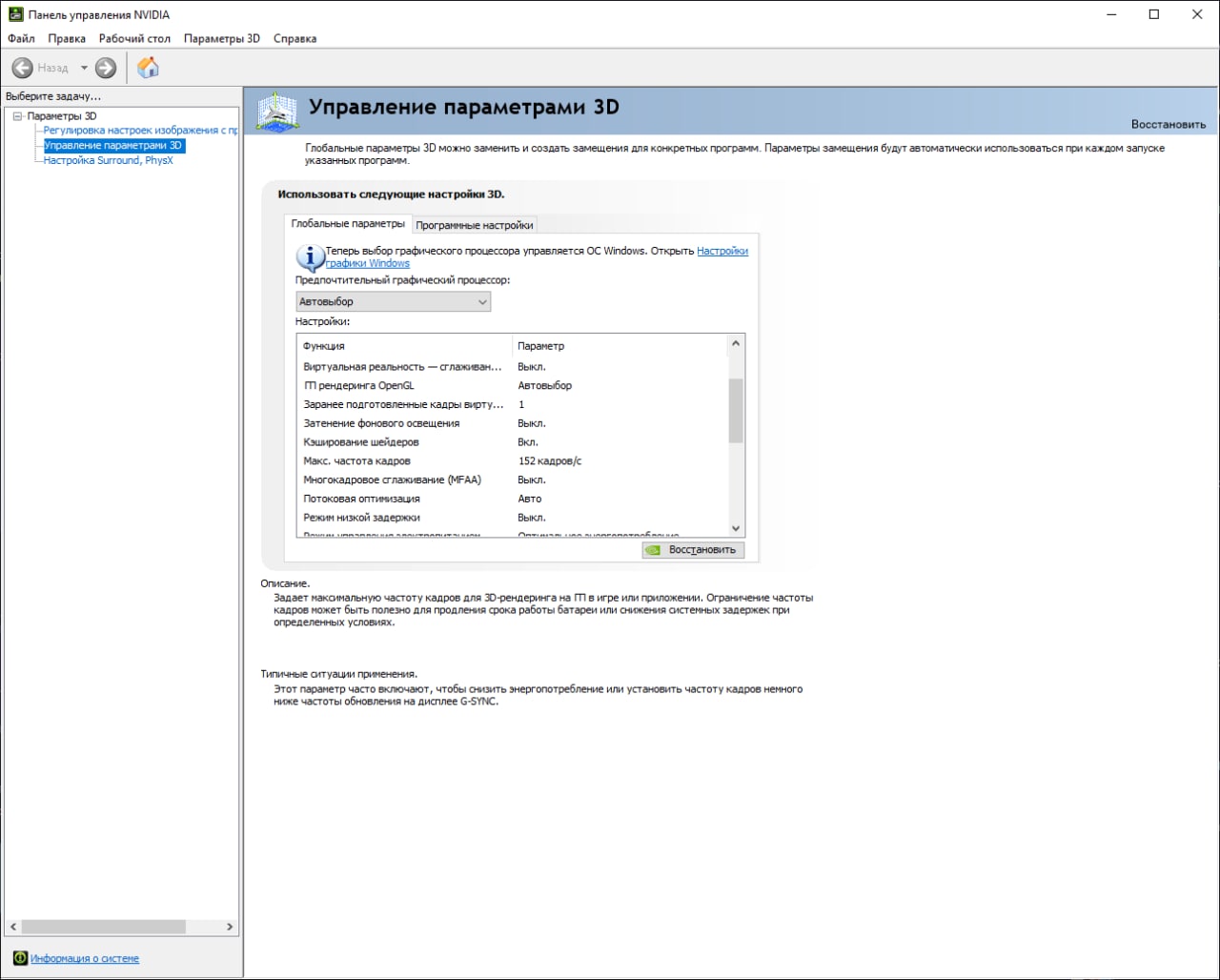Select the Потоковая оптимизация row

[x=513, y=499]
